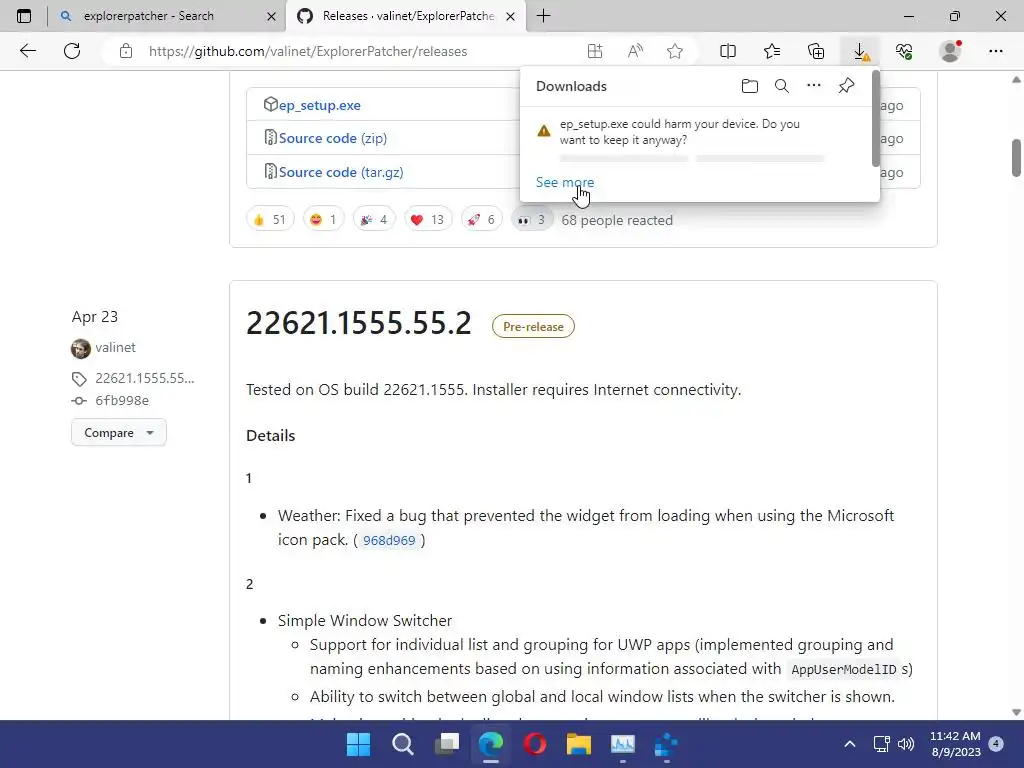
Task: Open volume control in system tray
Action: (906, 744)
